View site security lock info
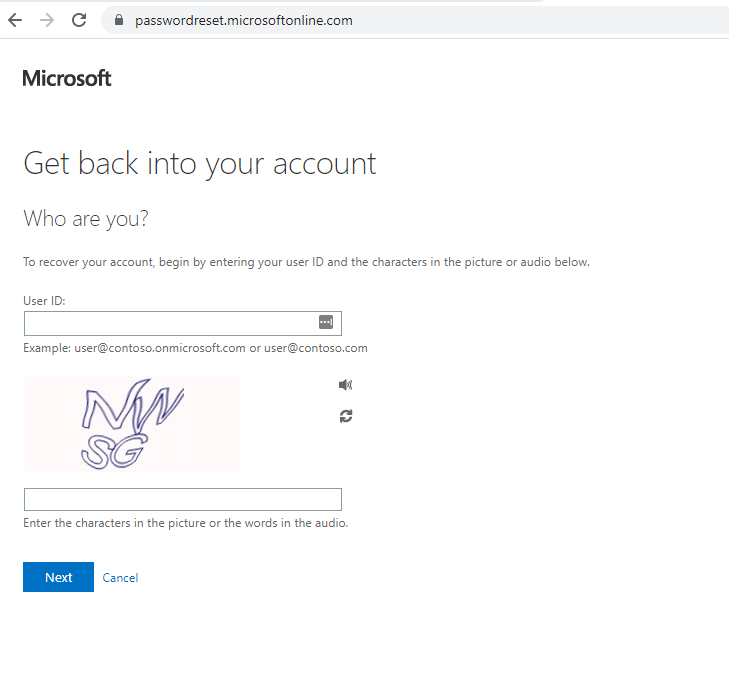The height and width of the screenshot is (695, 729). pos(119,20)
